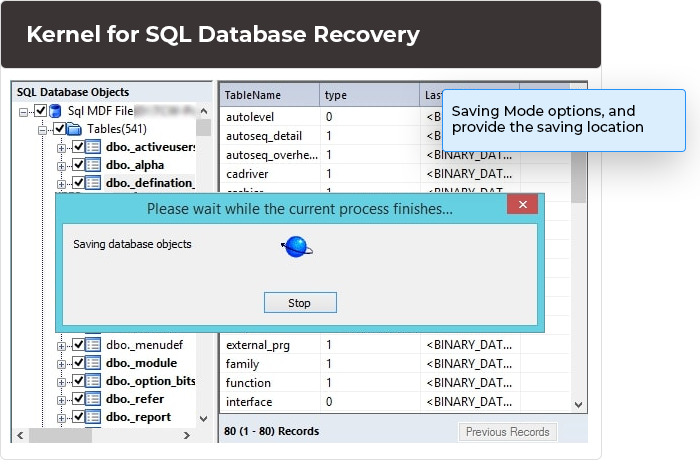
Task: Close the please wait dialog
Action: 522,208
